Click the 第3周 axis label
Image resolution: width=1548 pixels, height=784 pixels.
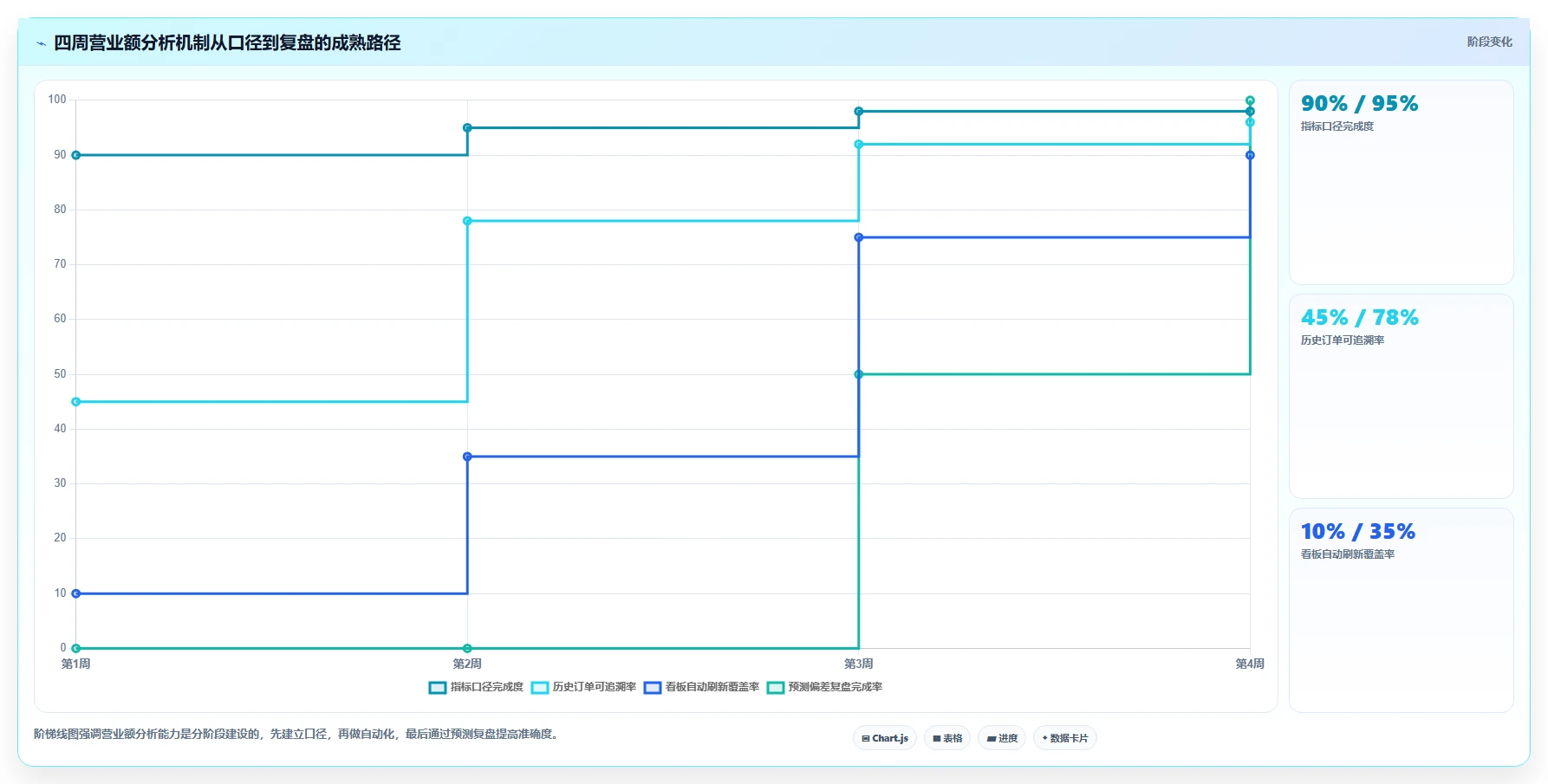[x=859, y=664]
